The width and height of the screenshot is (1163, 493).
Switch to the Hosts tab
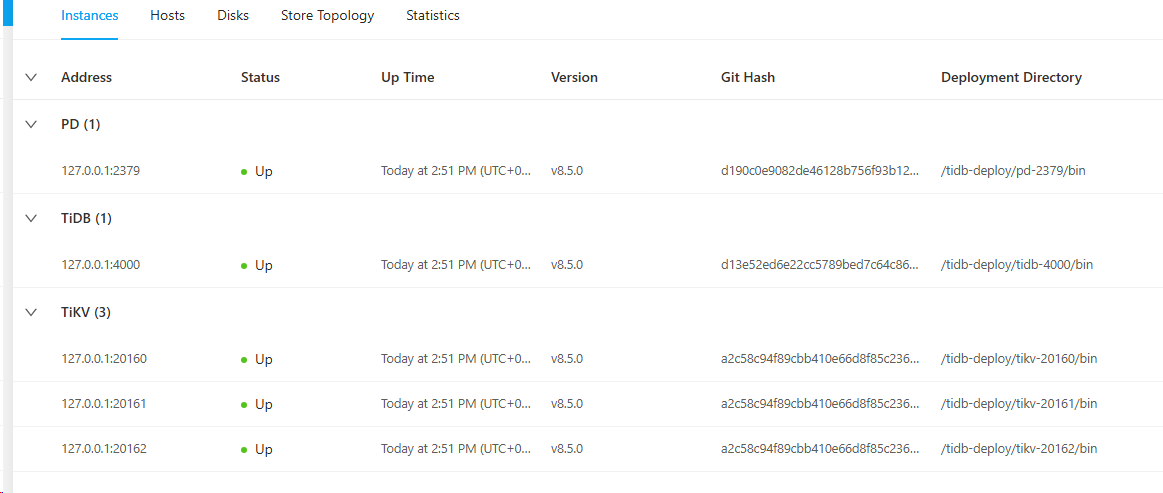[167, 16]
